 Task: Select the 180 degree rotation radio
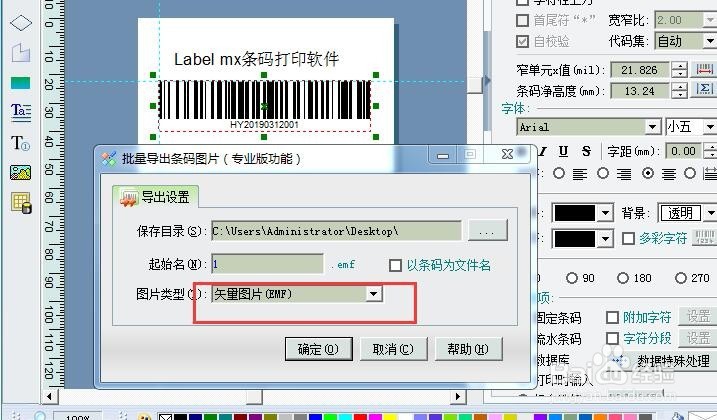coord(623,278)
